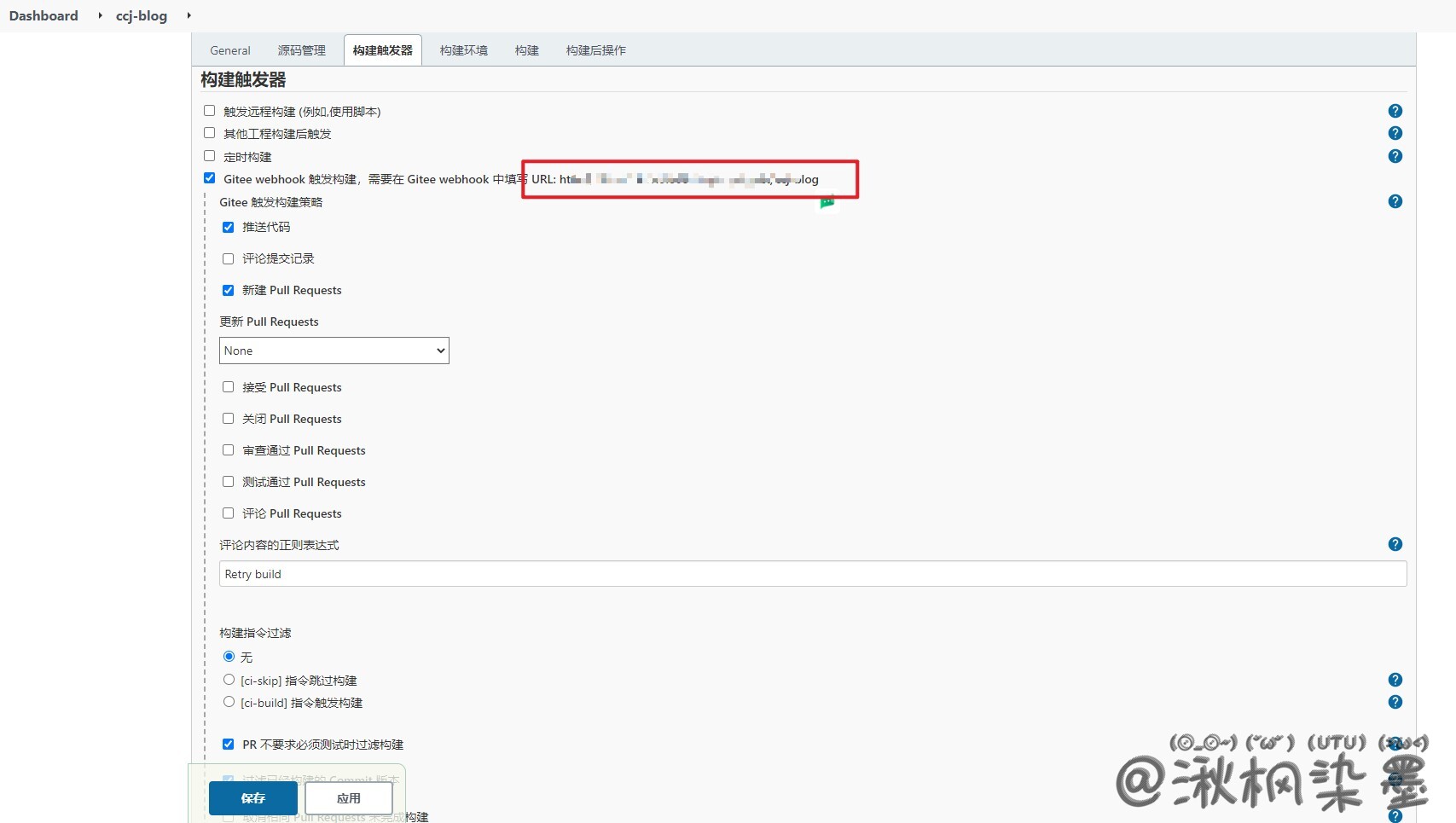Select the [ci-skip] 指令跳过构建 radio button
The height and width of the screenshot is (823, 1456).
click(x=229, y=680)
